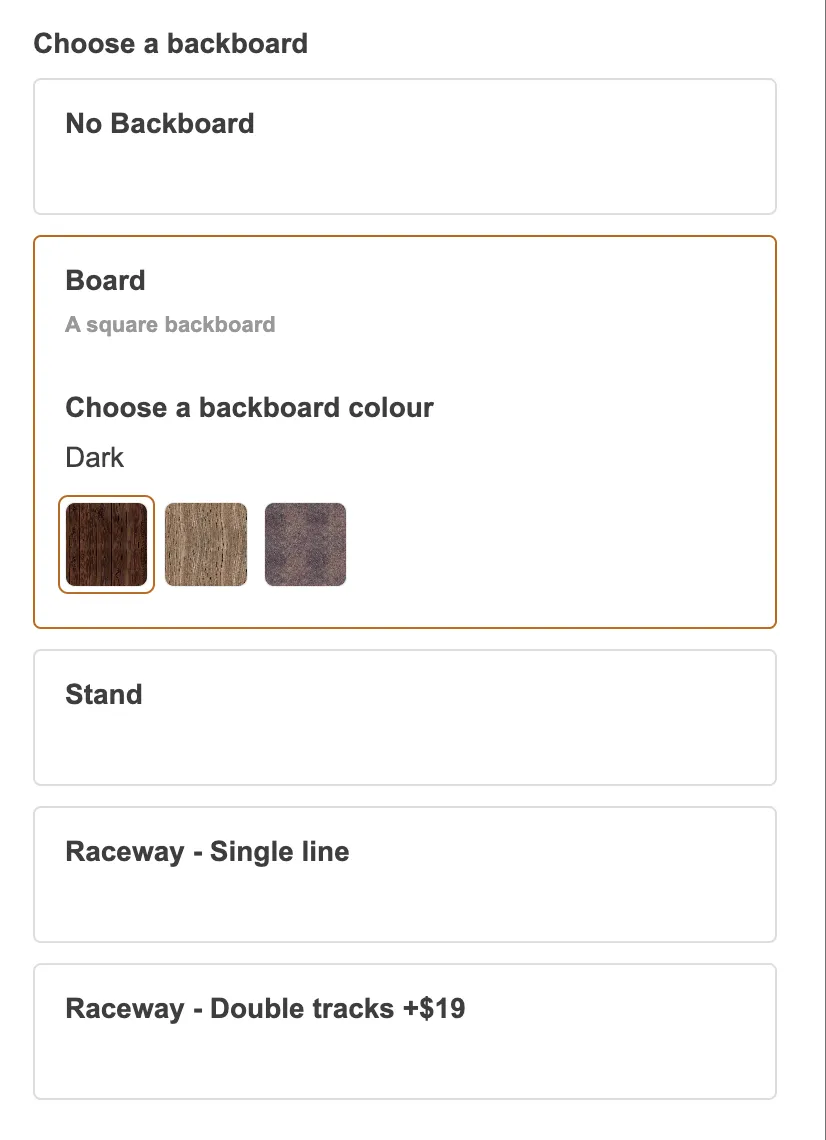
Task: Click the No Backboard title text
Action: pyautogui.click(x=159, y=124)
